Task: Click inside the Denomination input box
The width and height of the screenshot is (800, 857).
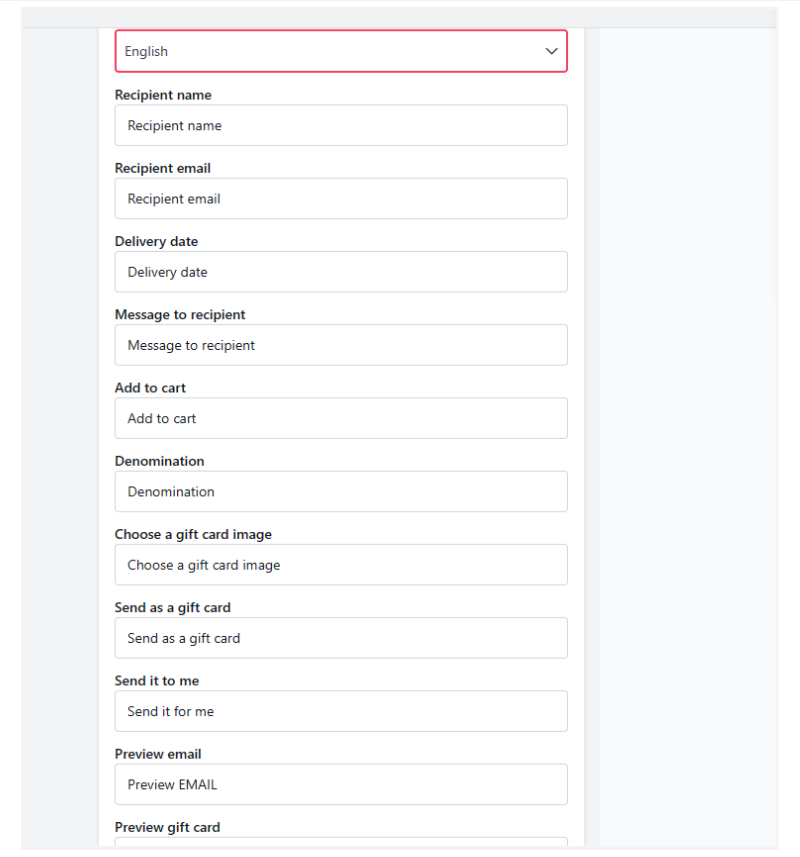Action: click(x=340, y=492)
